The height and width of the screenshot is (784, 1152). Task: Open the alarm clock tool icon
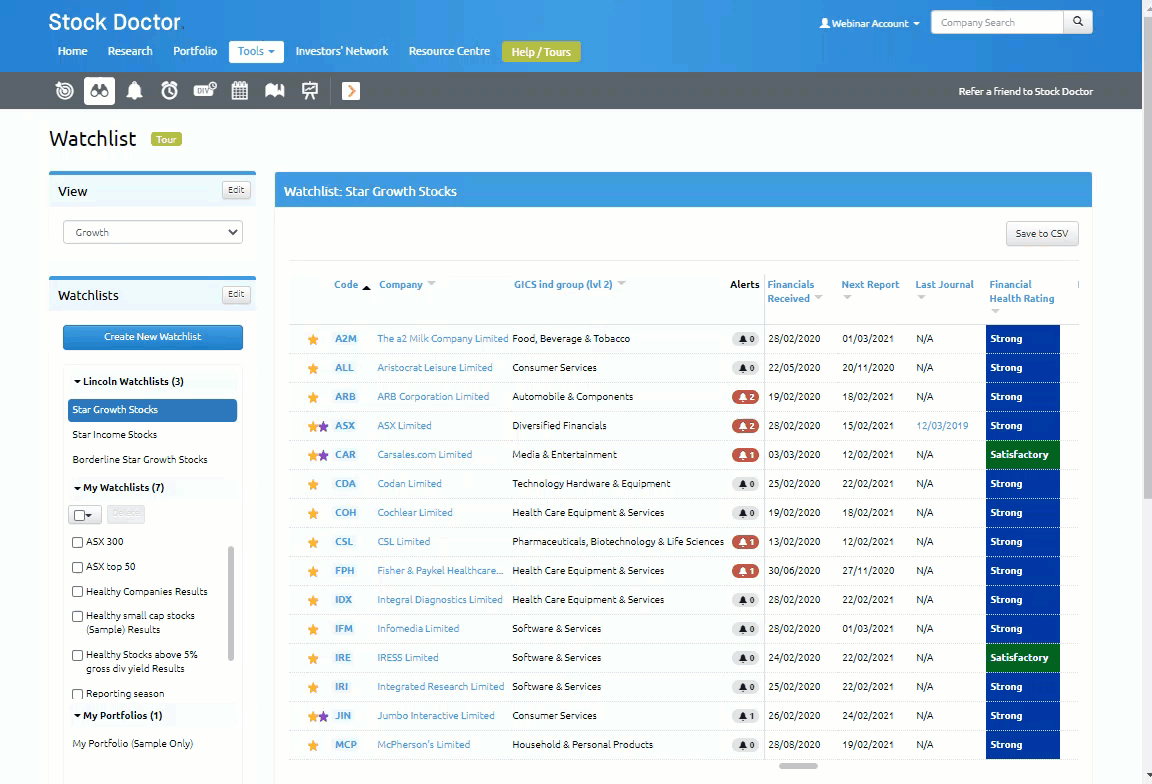(170, 90)
